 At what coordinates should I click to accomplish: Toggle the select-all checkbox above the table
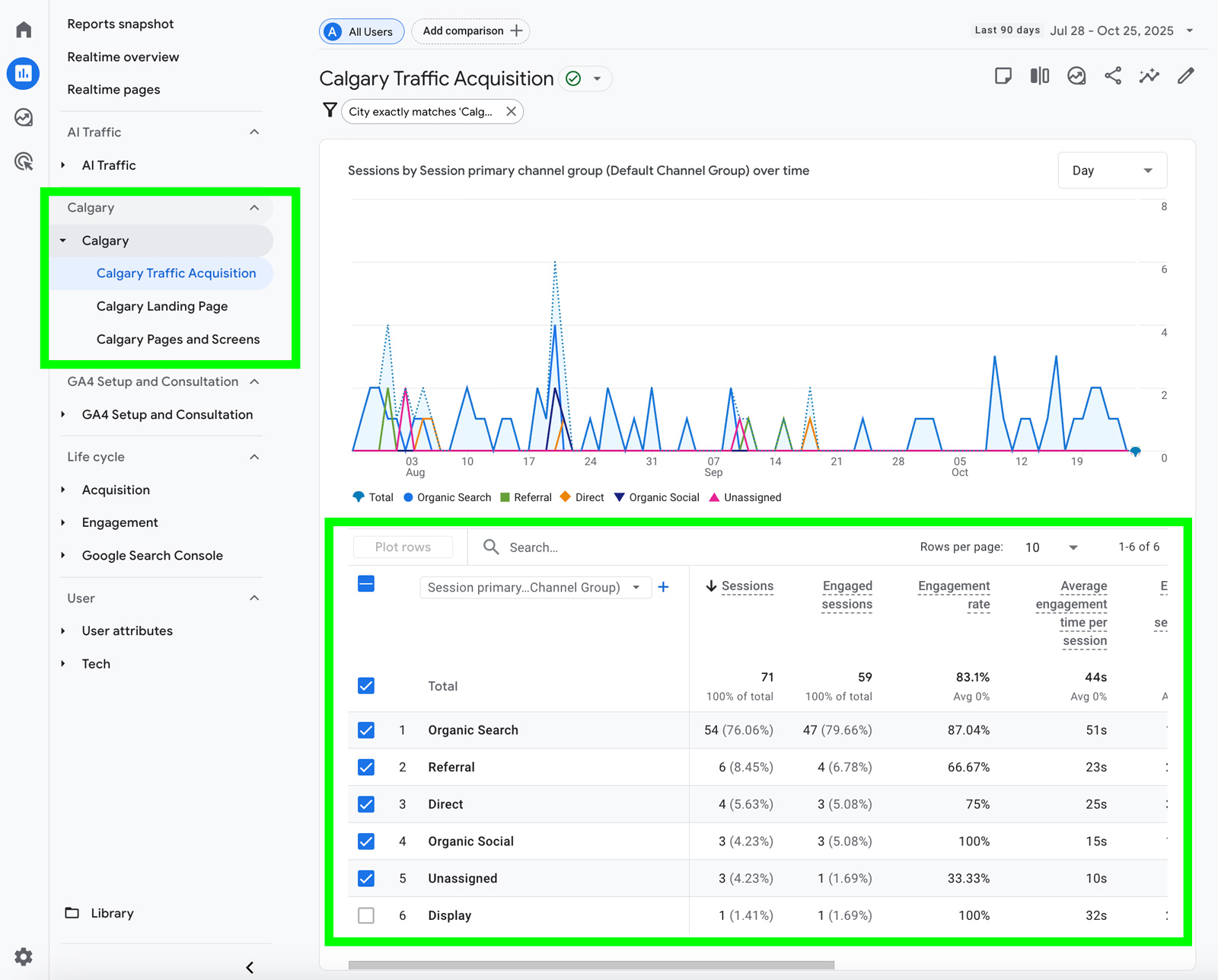point(366,583)
